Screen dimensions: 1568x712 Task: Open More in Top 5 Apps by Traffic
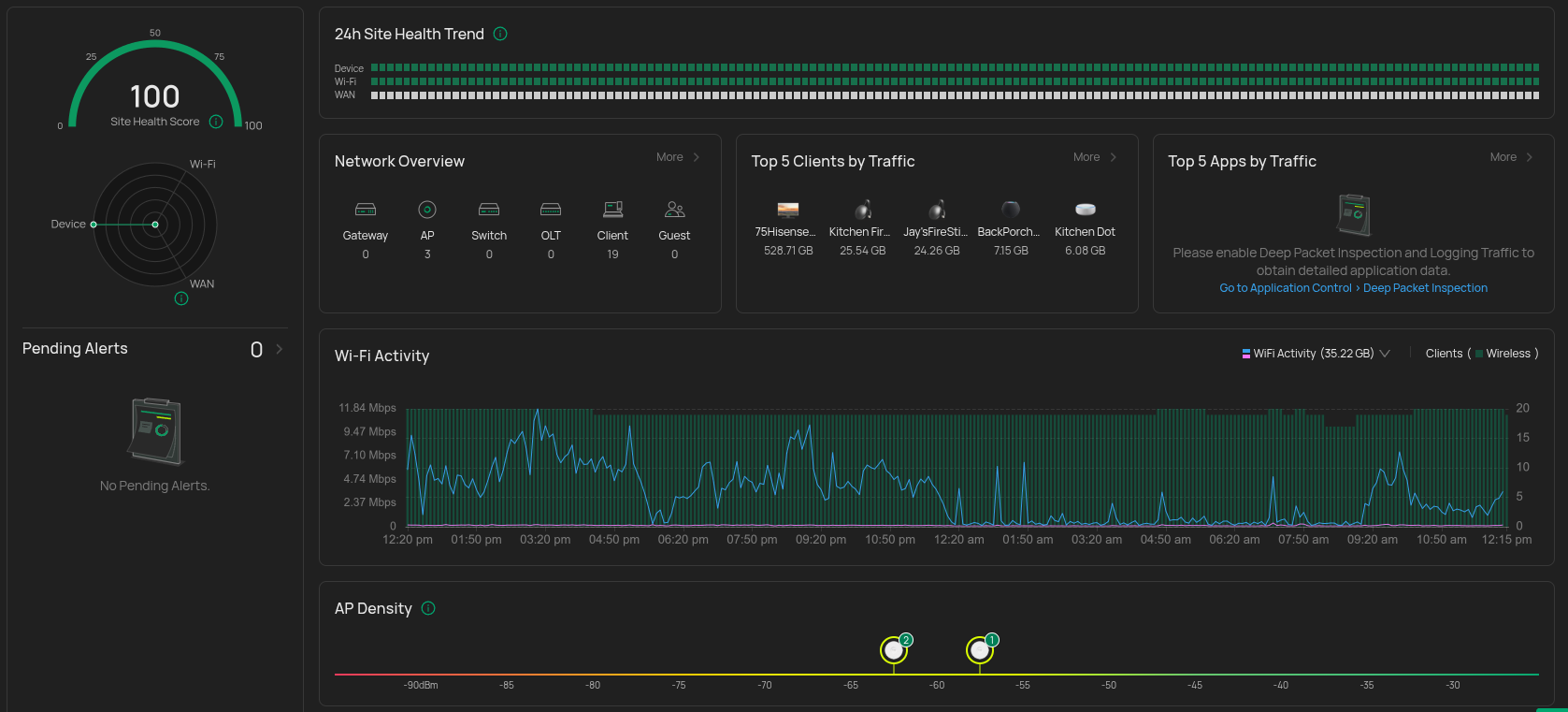(1512, 157)
